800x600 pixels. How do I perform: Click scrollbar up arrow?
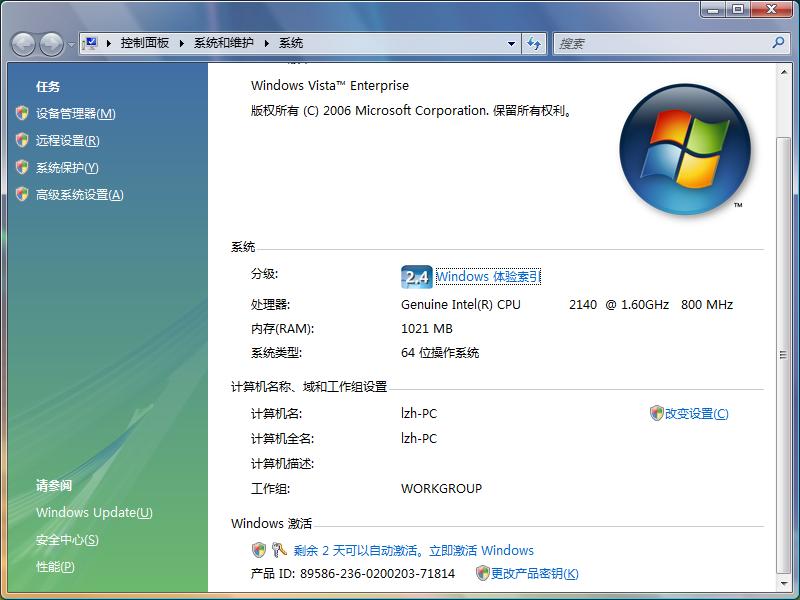(x=783, y=72)
